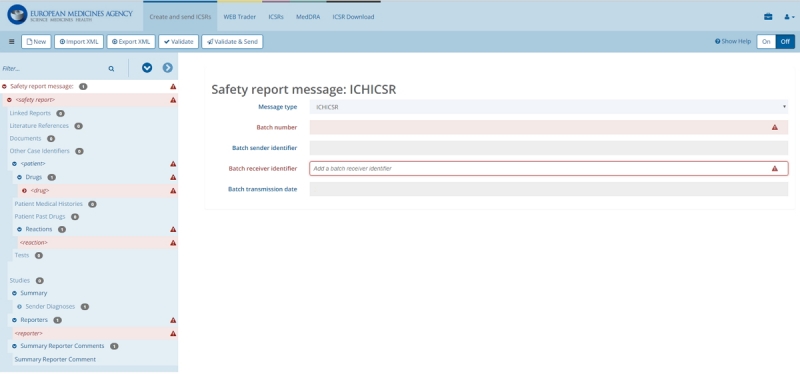Switch to the WEB Trader tab
This screenshot has width=800, height=374.
(239, 17)
